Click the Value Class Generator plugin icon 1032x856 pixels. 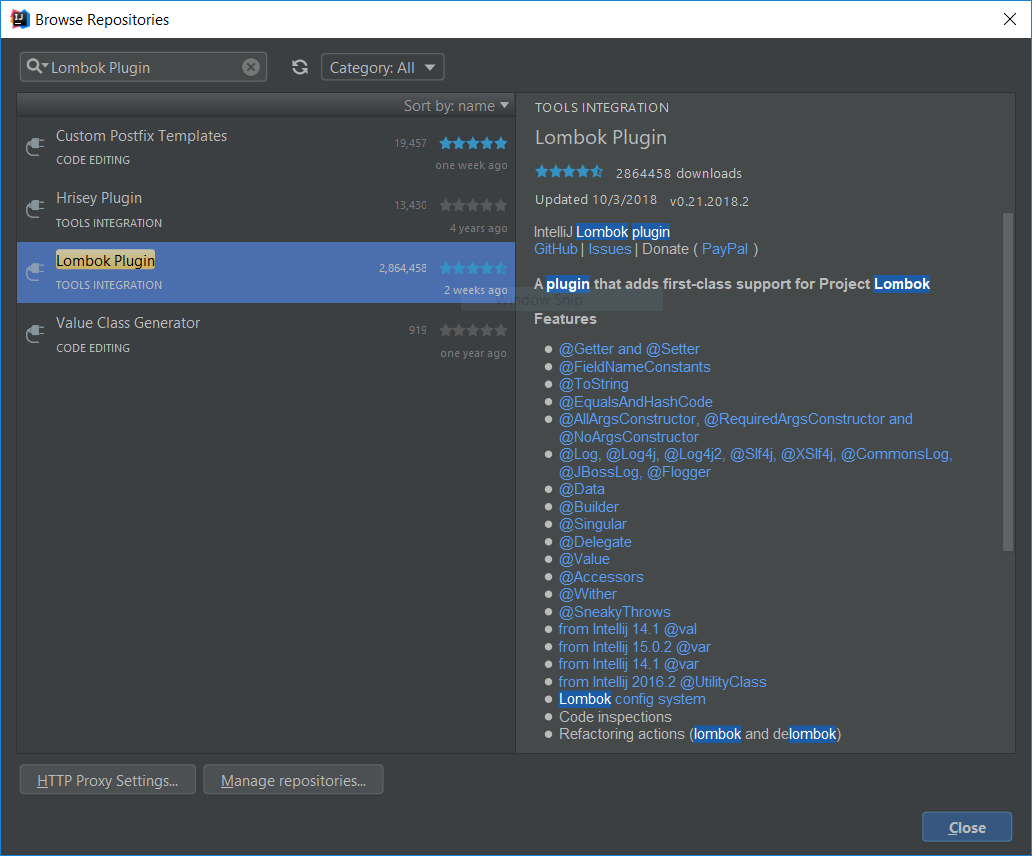(x=35, y=334)
